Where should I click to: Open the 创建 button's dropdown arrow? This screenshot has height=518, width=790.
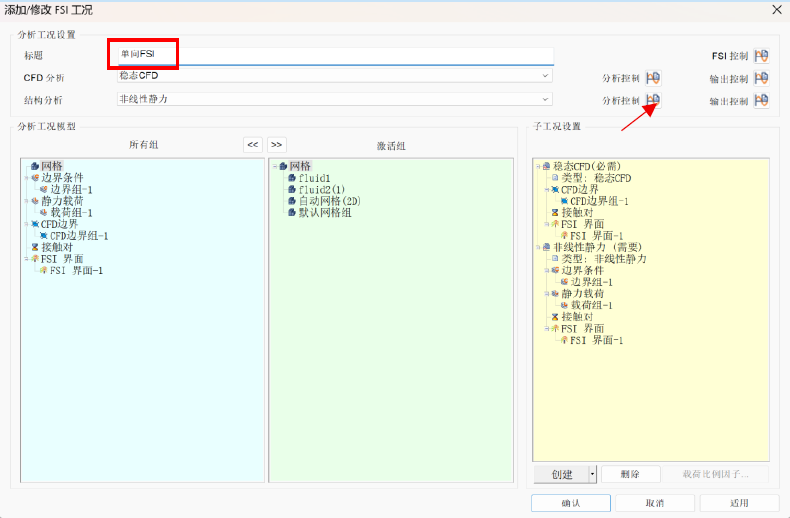(592, 474)
